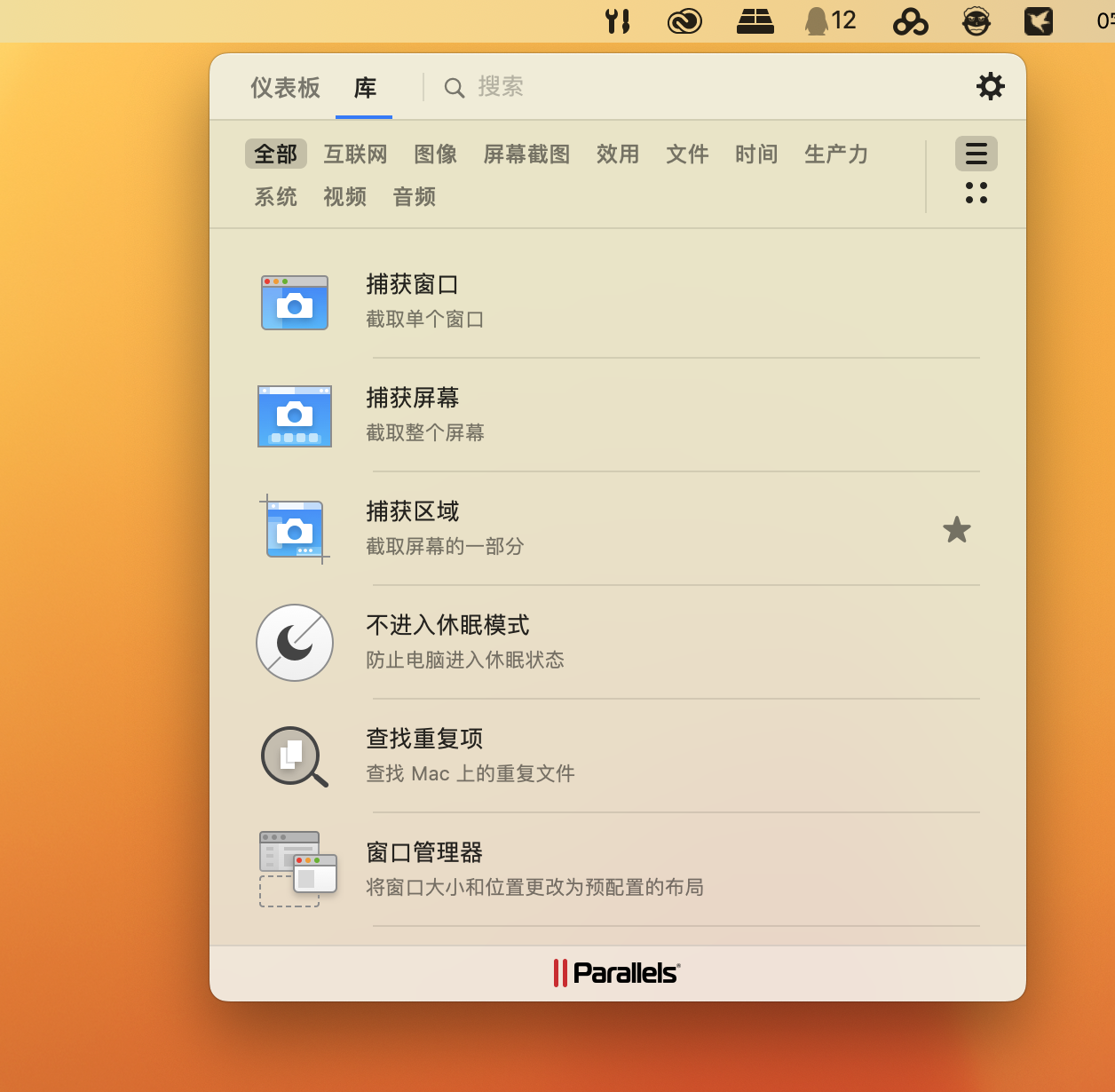Image resolution: width=1115 pixels, height=1092 pixels.
Task: Select the 捕获窗口 camera icon
Action: pos(294,303)
